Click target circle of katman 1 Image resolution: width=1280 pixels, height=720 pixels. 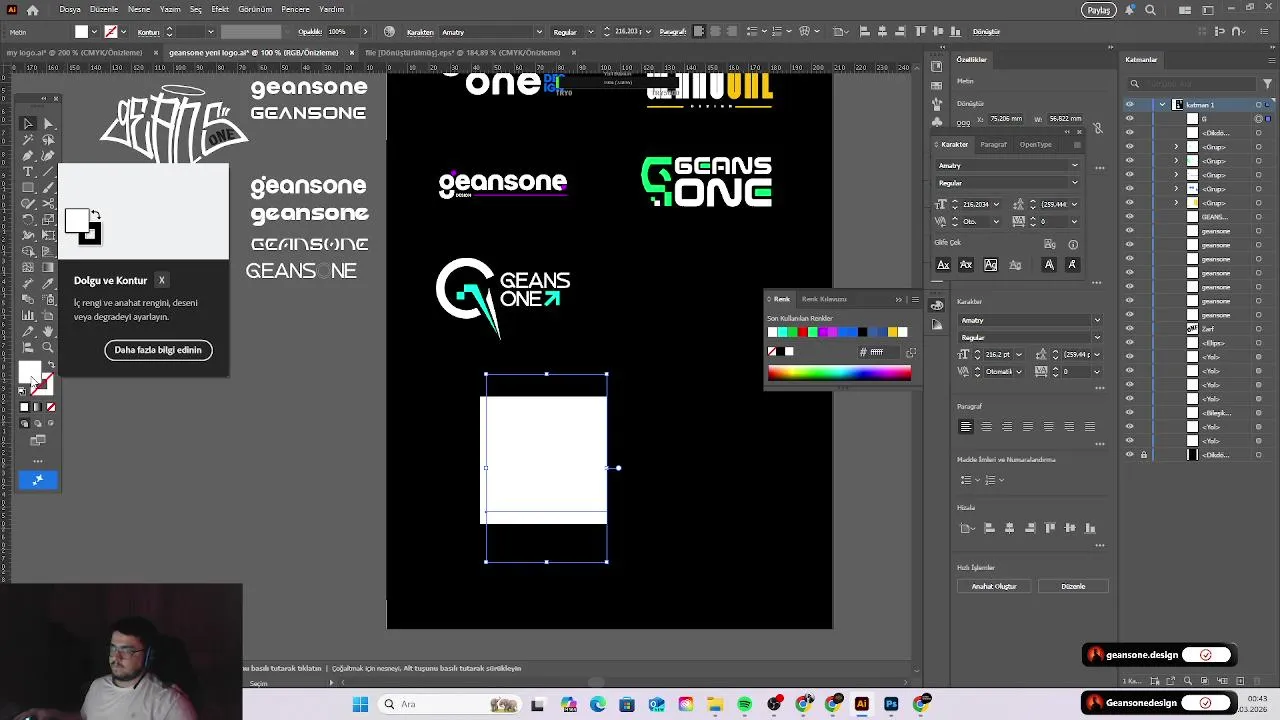point(1259,105)
